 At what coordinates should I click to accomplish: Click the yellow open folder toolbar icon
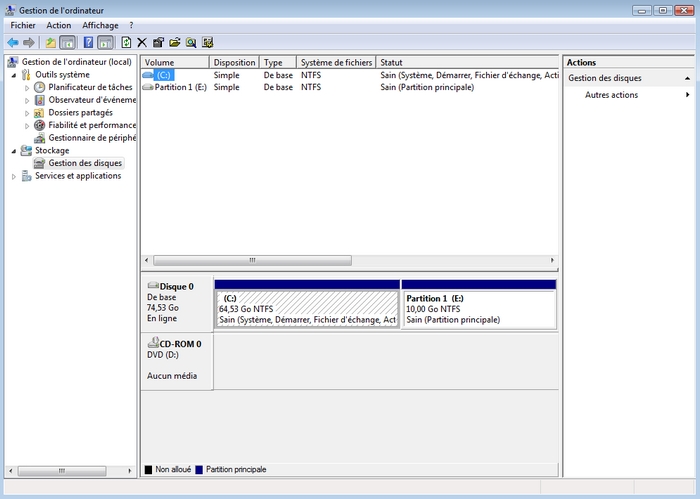[174, 42]
